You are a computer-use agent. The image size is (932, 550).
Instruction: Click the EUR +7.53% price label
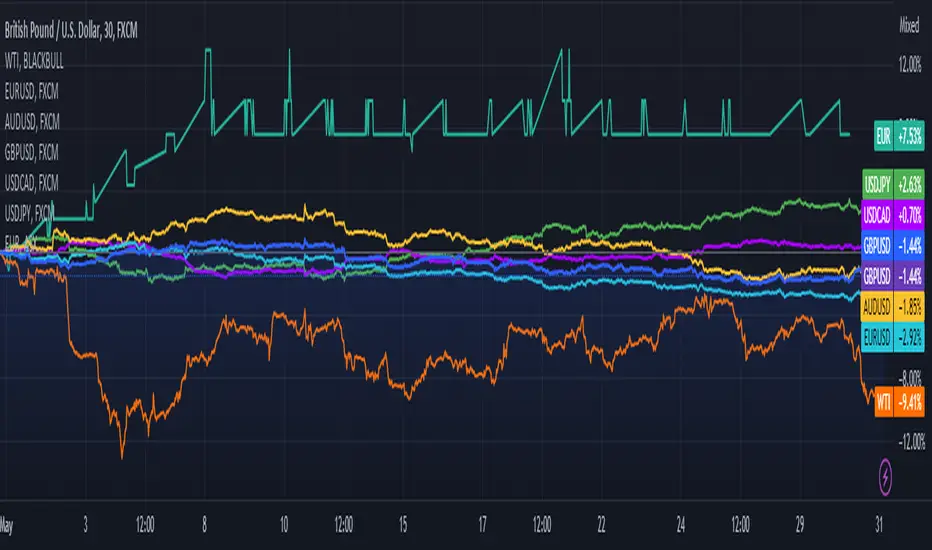(x=899, y=136)
